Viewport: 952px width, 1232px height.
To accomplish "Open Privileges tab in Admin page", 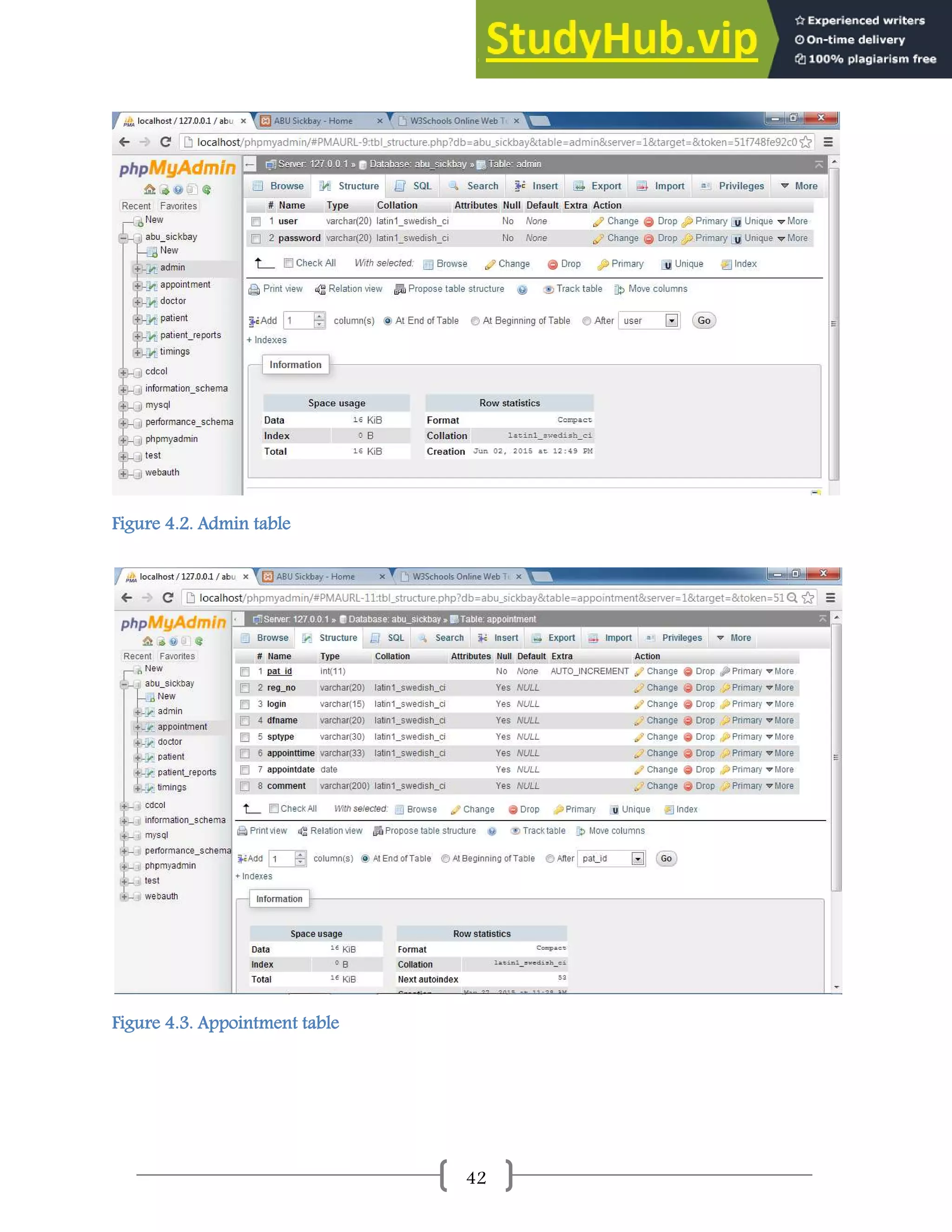I will [x=732, y=186].
